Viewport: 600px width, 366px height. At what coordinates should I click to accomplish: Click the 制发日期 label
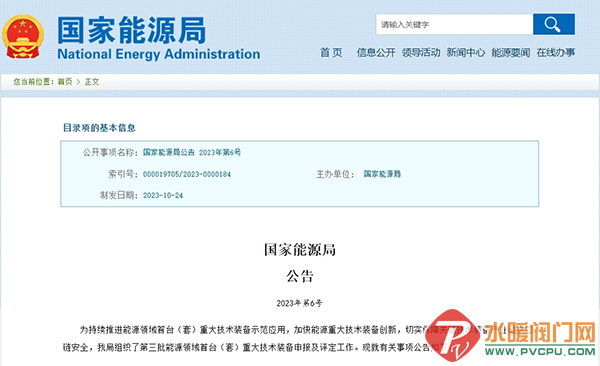click(x=119, y=195)
